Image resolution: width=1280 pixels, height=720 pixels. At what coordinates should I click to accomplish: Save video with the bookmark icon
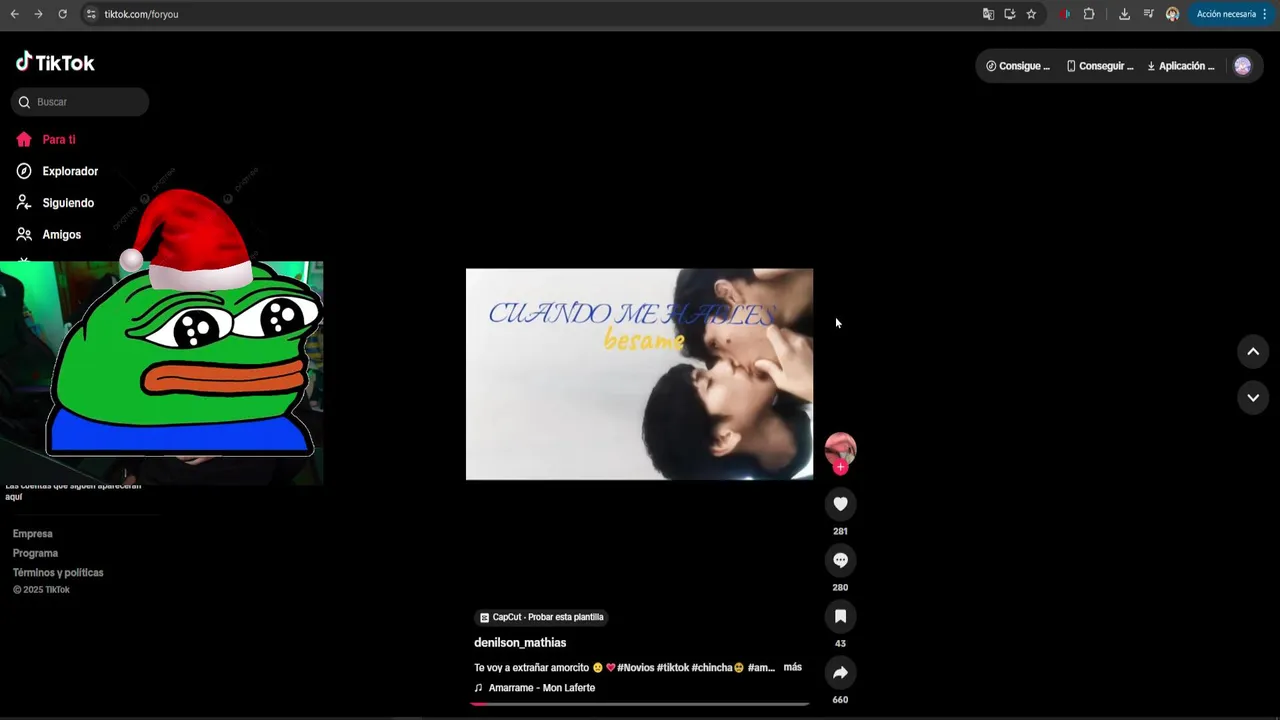(x=840, y=616)
